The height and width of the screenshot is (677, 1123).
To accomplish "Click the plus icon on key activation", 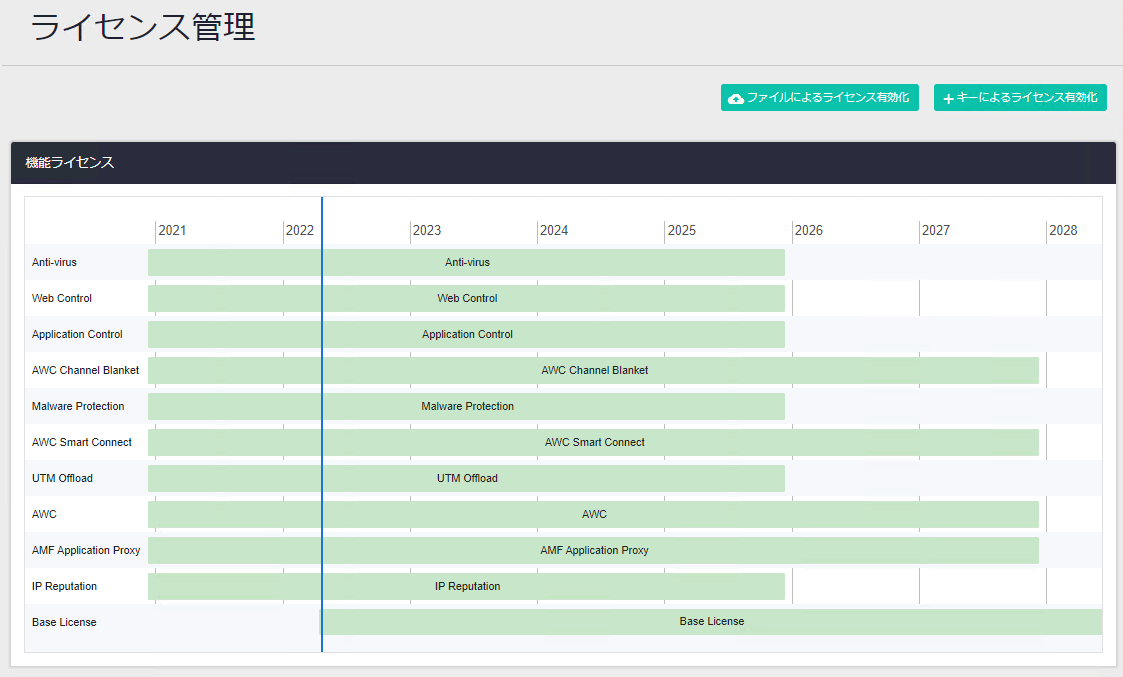I will pos(948,98).
